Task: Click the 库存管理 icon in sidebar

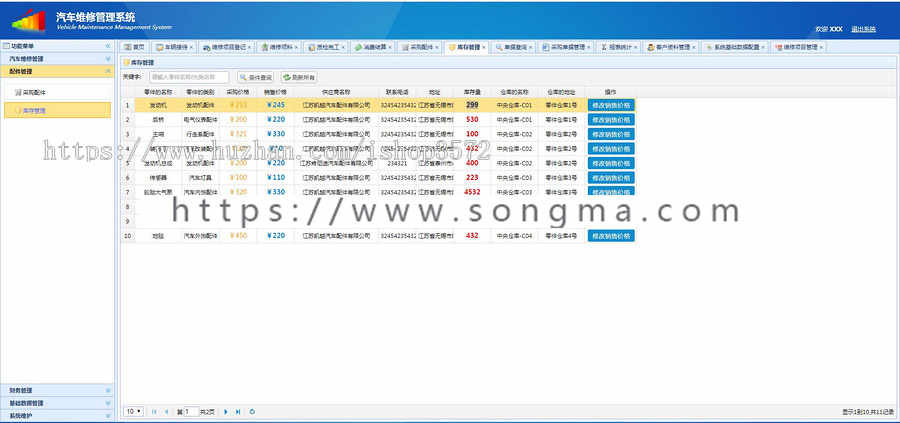Action: 18,110
